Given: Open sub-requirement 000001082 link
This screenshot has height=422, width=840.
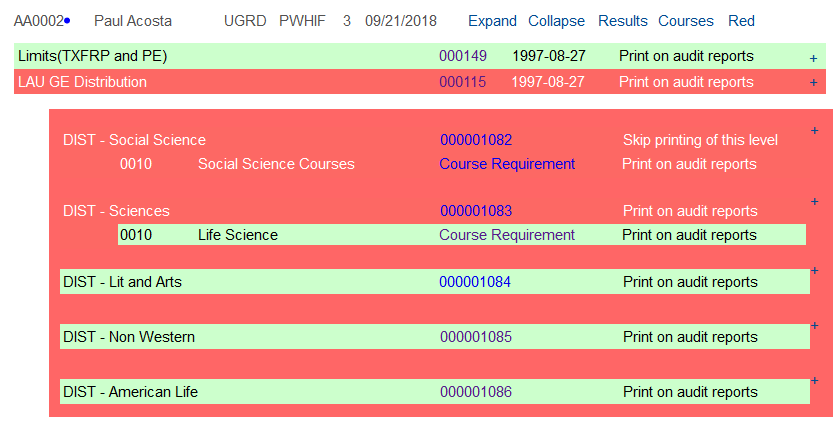Looking at the screenshot, I should click(476, 140).
